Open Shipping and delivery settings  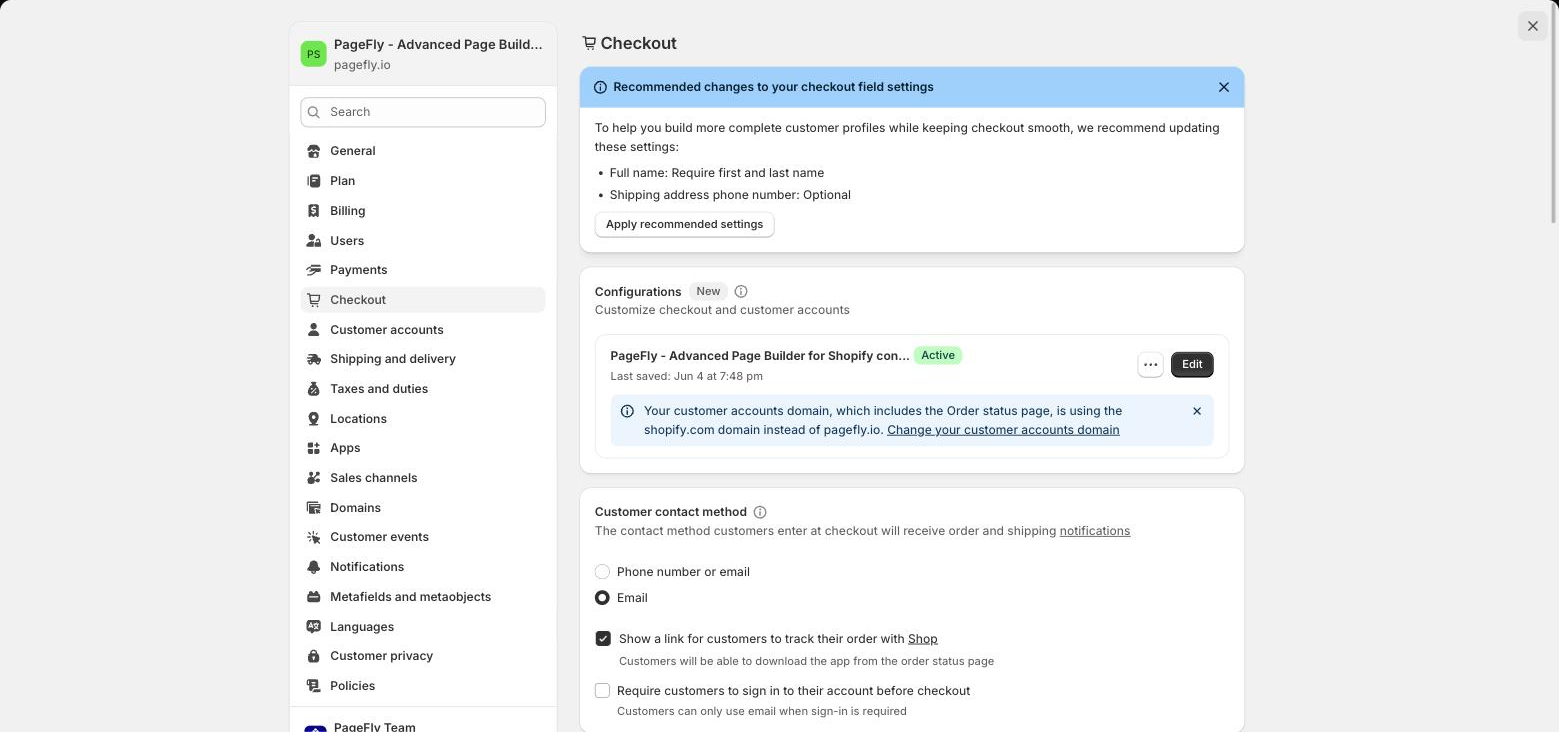pos(423,359)
